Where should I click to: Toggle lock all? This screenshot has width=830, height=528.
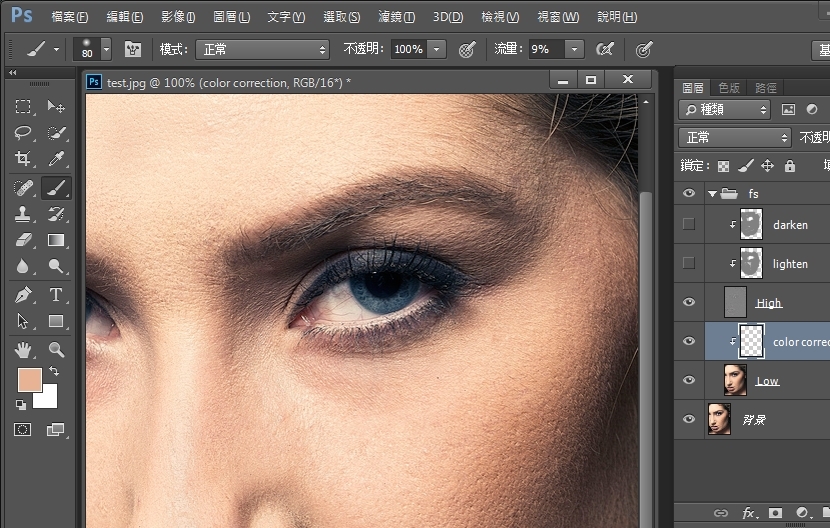(x=790, y=166)
